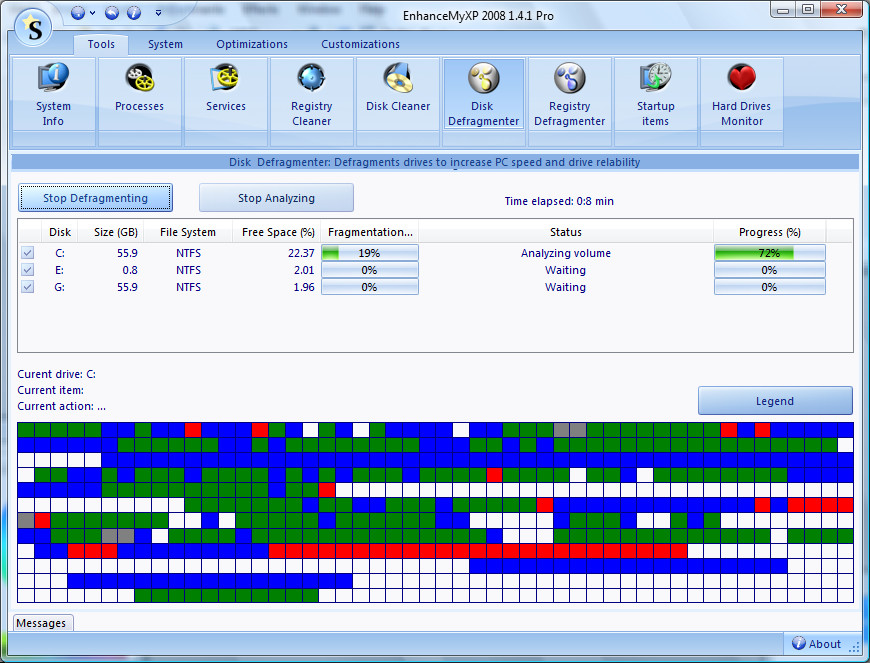Open the About dialog
The image size is (870, 663).
tap(816, 644)
